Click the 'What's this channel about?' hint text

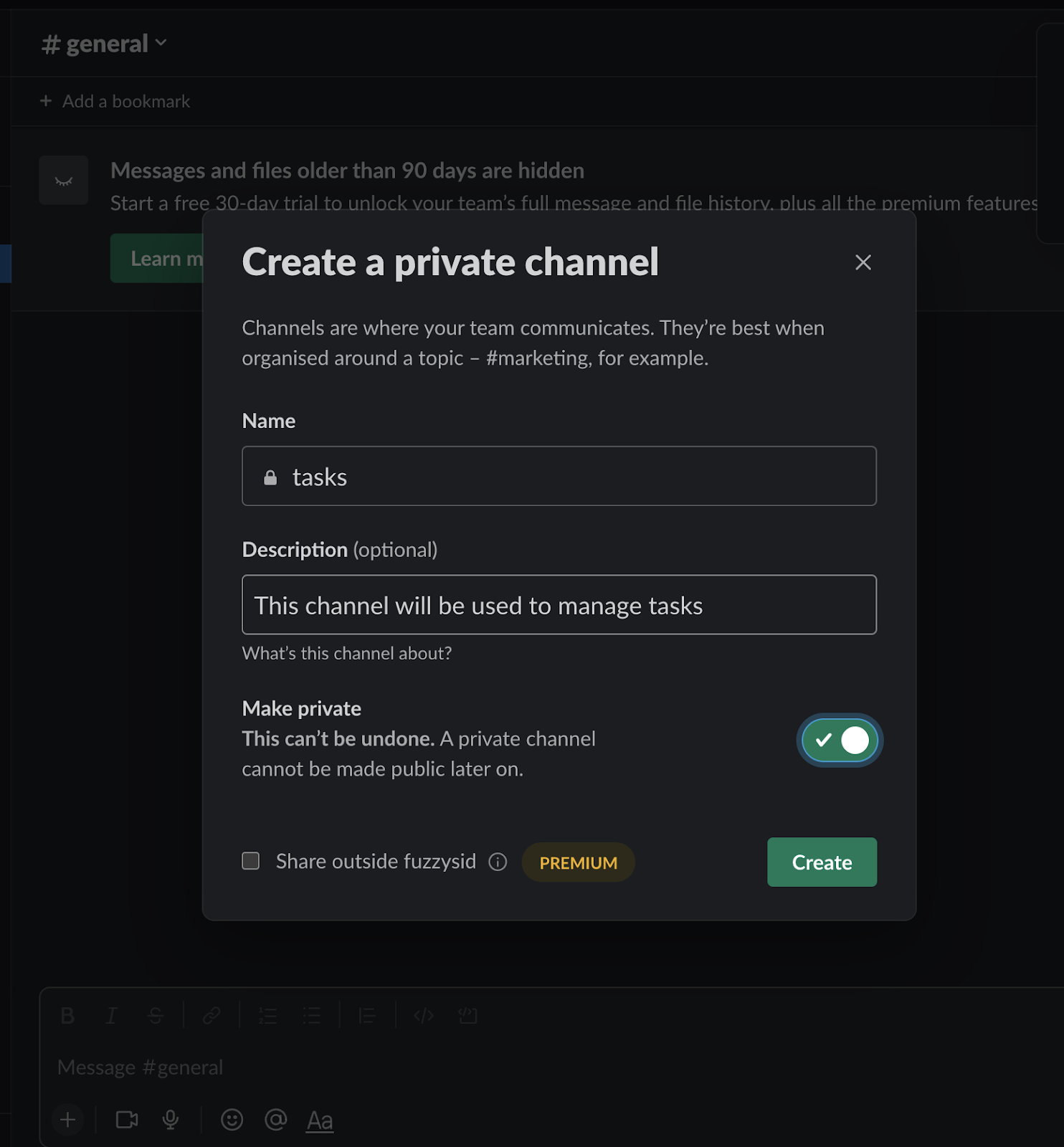(347, 653)
